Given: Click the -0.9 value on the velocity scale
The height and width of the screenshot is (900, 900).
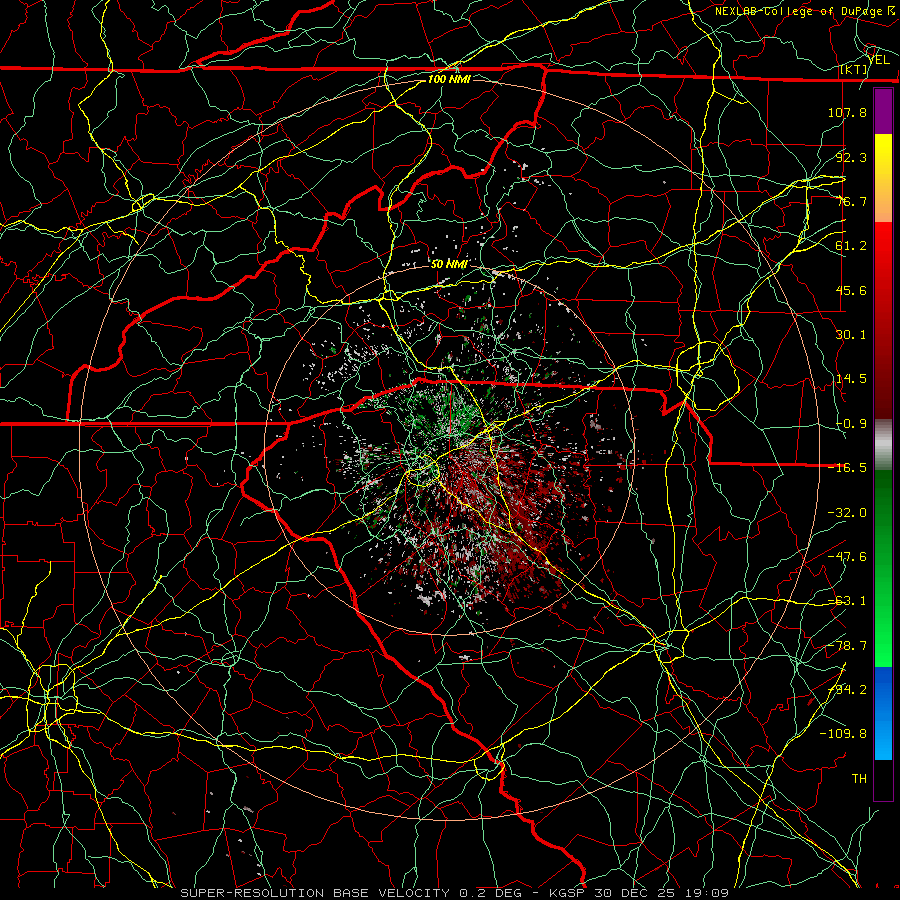Looking at the screenshot, I should click(x=851, y=424).
